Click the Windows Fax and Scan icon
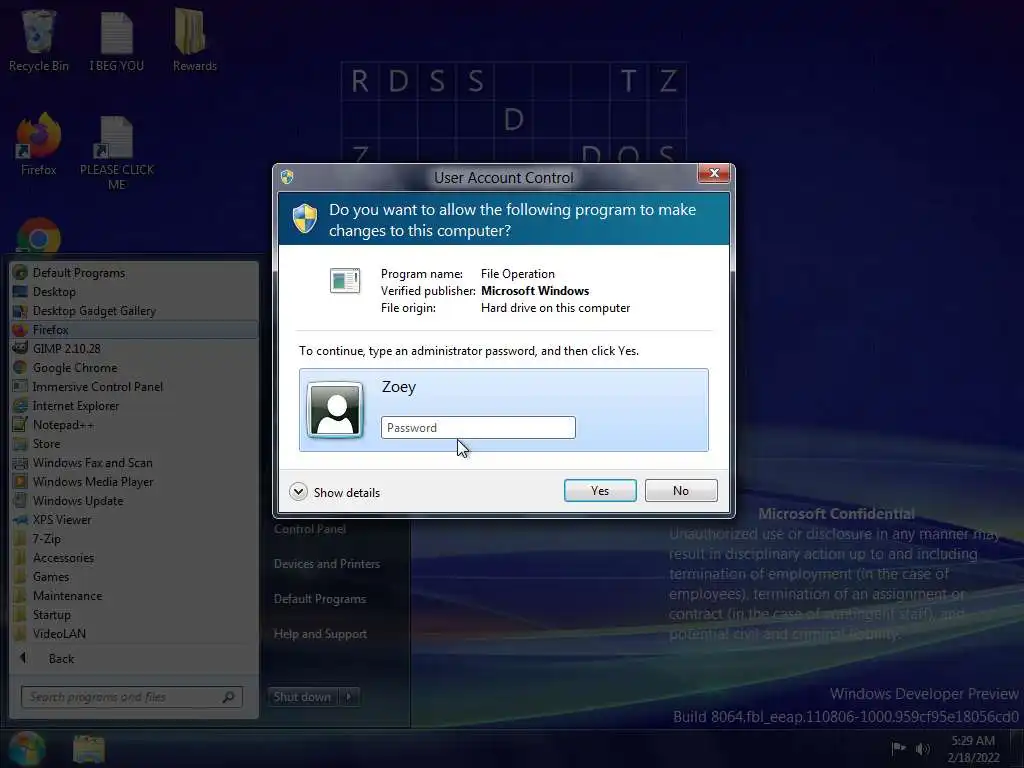Screen dimensions: 1024x768 (x=20, y=462)
